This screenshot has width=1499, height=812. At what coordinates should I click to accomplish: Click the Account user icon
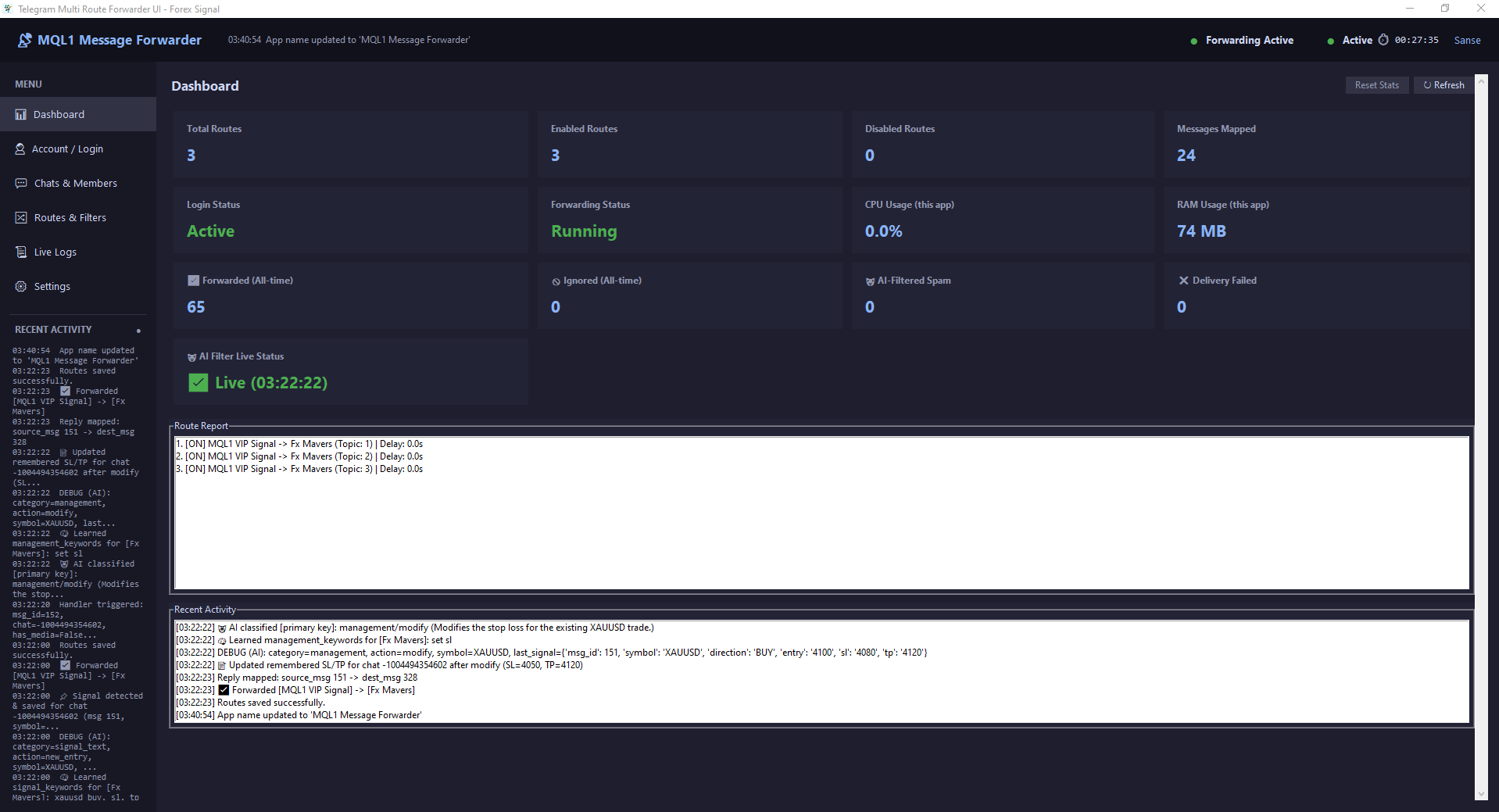pos(20,148)
